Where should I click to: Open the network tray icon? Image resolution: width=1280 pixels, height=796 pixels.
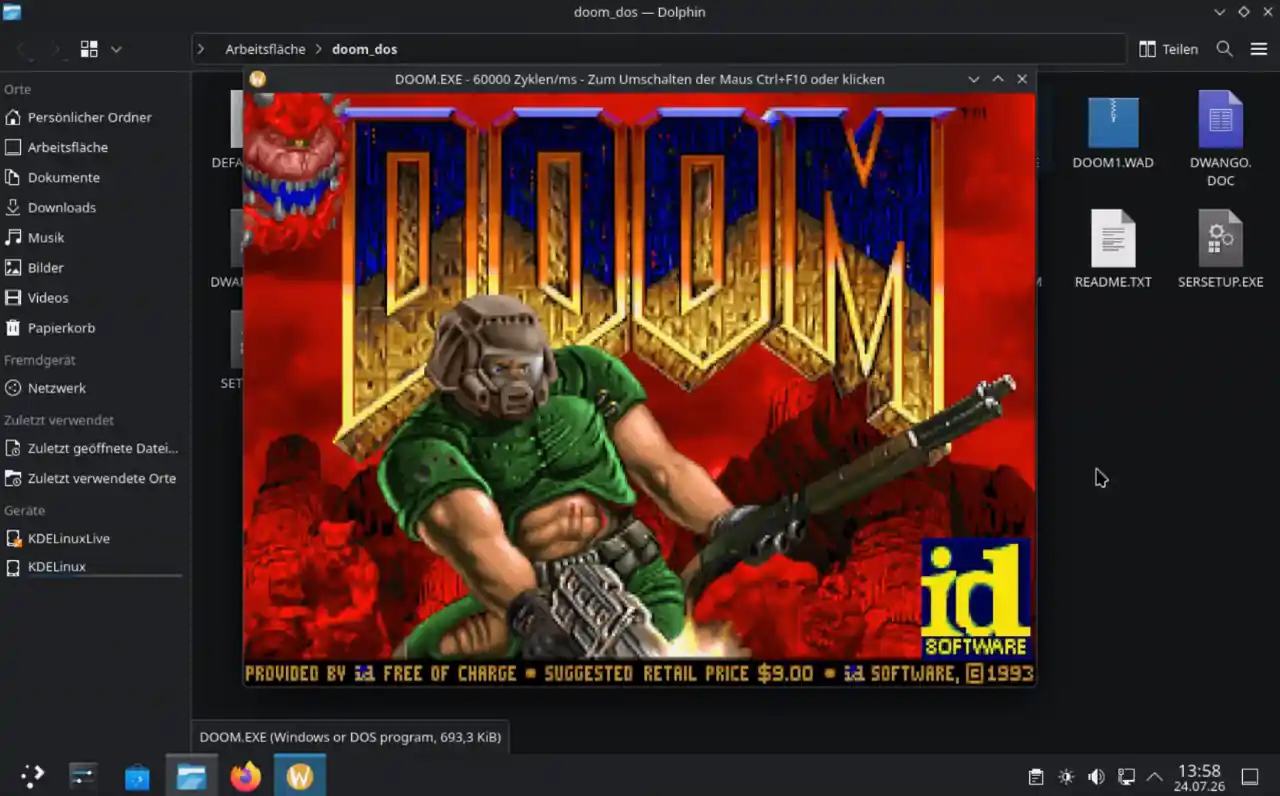coord(1126,777)
